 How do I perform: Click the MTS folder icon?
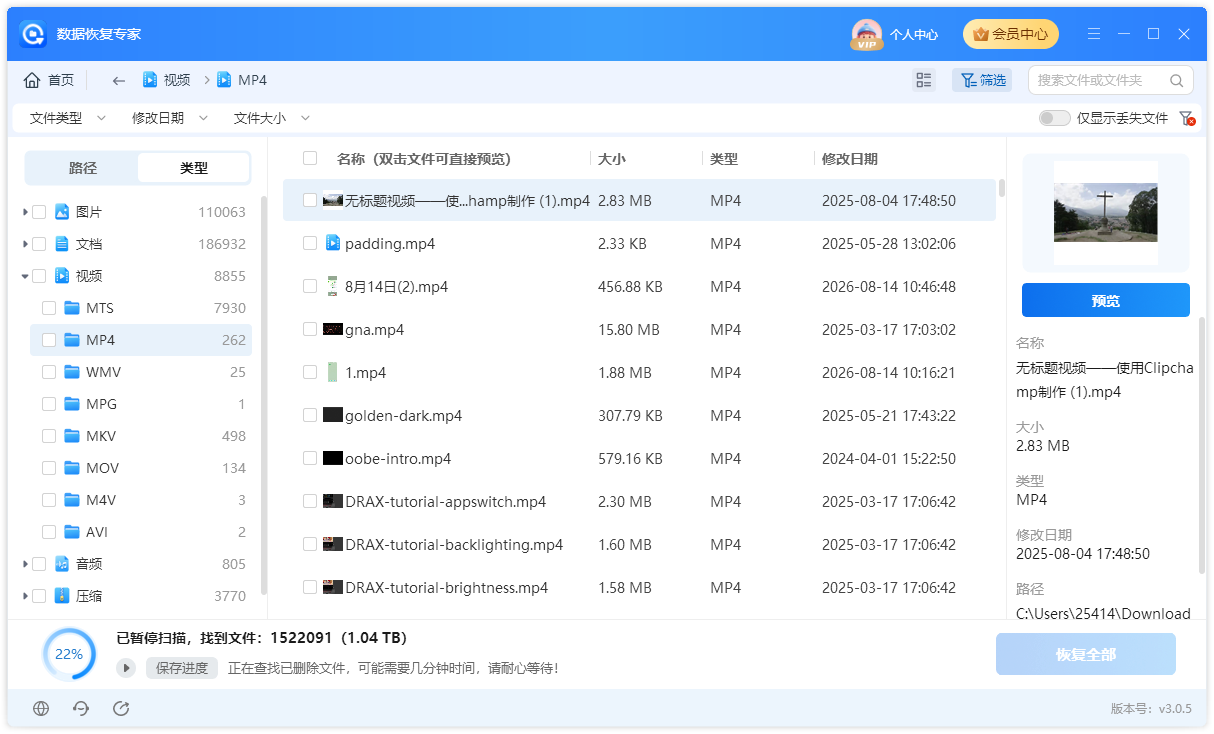[x=72, y=308]
